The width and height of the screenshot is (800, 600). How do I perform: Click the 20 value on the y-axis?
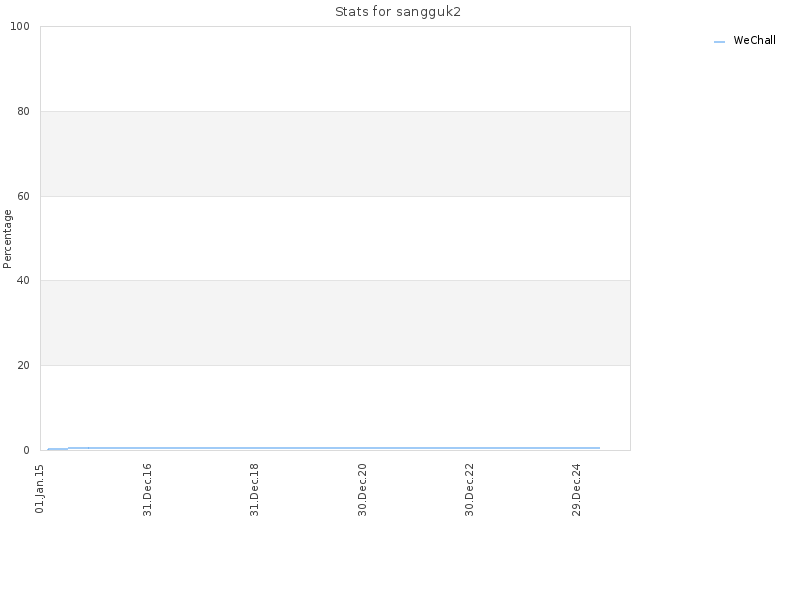pyautogui.click(x=23, y=365)
